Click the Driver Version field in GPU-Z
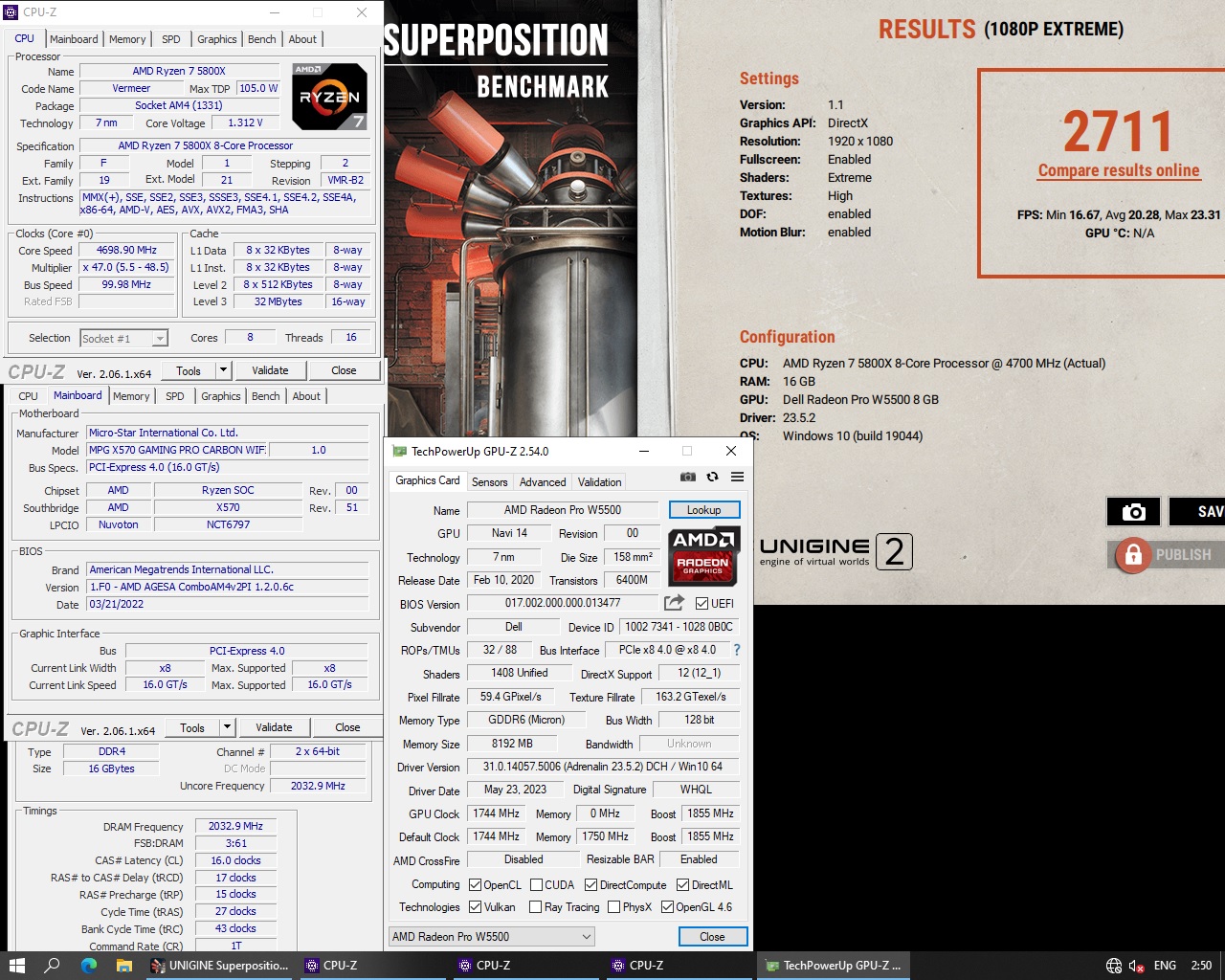Viewport: 1225px width, 980px height. 603,767
